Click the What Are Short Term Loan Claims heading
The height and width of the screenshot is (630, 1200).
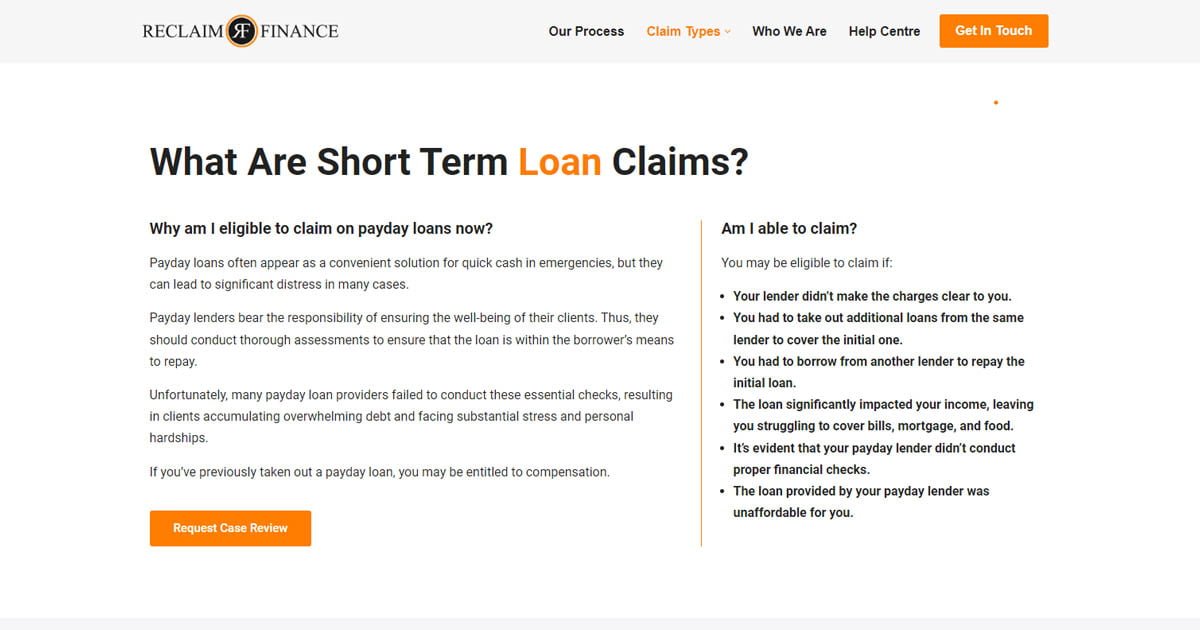coord(449,161)
